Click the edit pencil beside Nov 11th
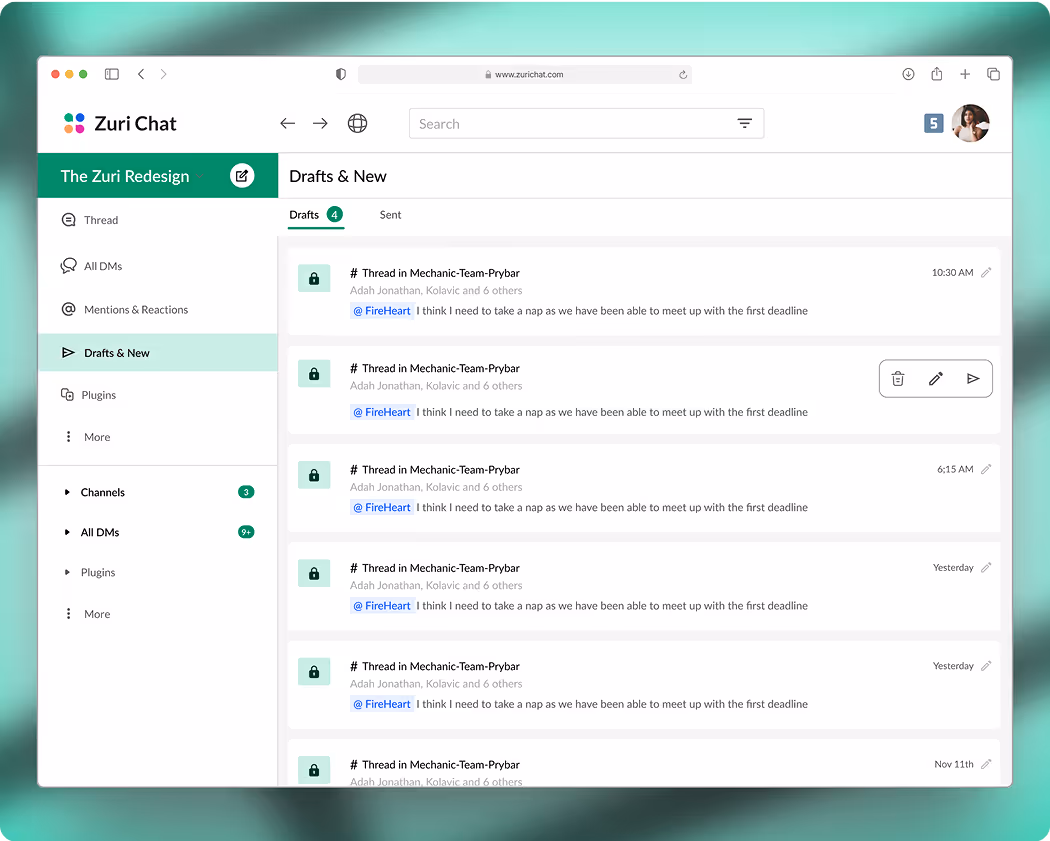 pyautogui.click(x=986, y=764)
